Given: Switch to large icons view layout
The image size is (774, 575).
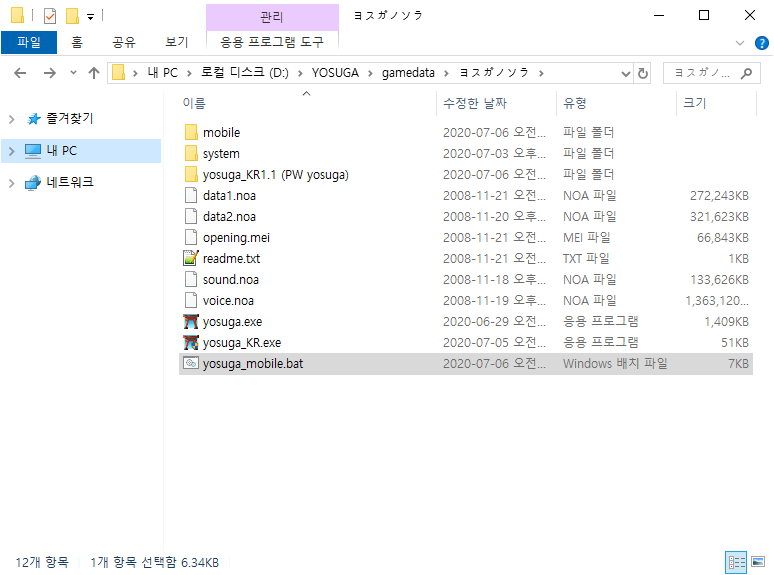Looking at the screenshot, I should coord(758,562).
